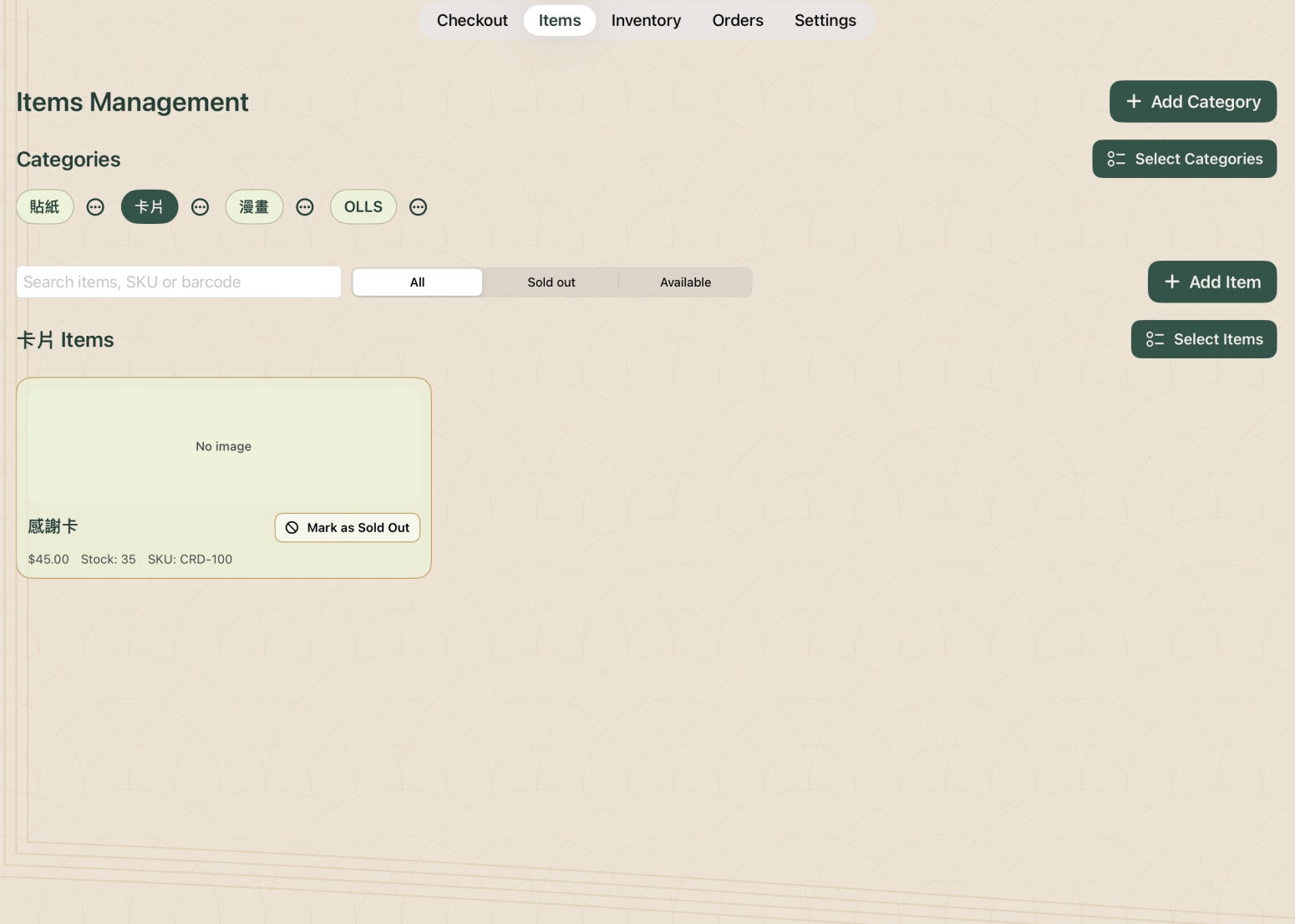Click the Stock: 35 text
This screenshot has height=924, width=1295.
point(109,559)
